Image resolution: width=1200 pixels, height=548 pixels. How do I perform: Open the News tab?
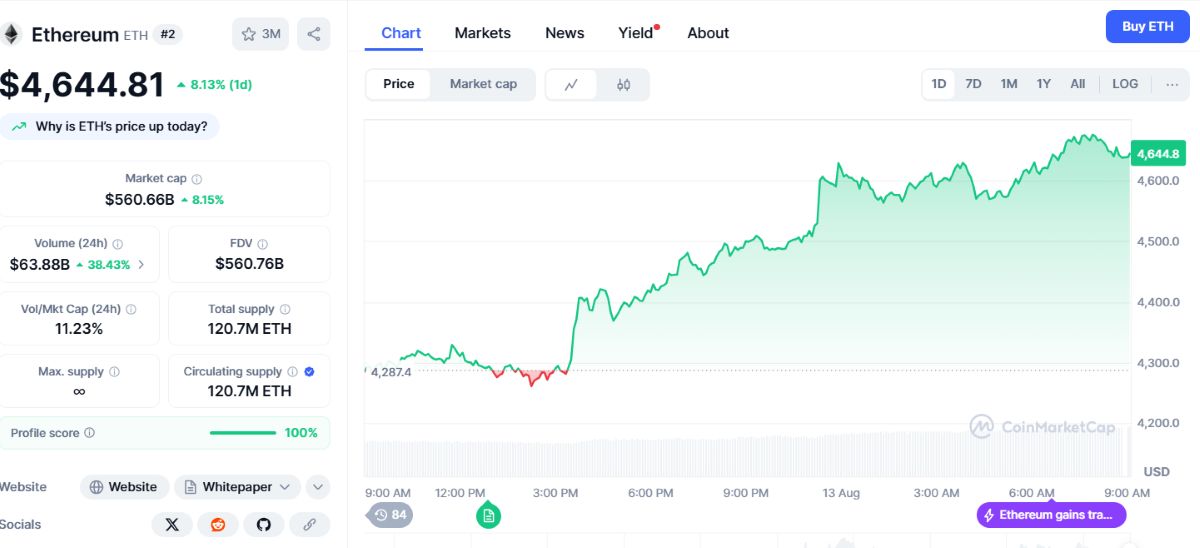[564, 33]
